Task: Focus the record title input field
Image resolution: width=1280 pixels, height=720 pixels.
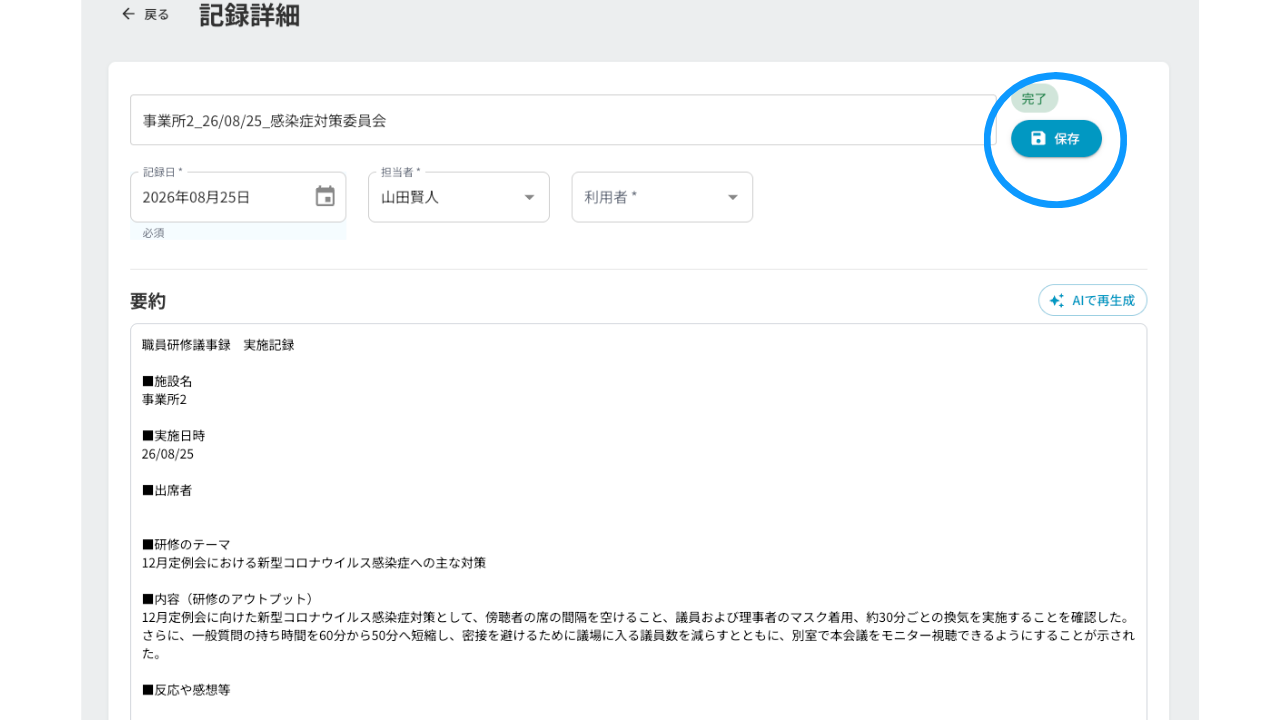Action: pos(563,120)
